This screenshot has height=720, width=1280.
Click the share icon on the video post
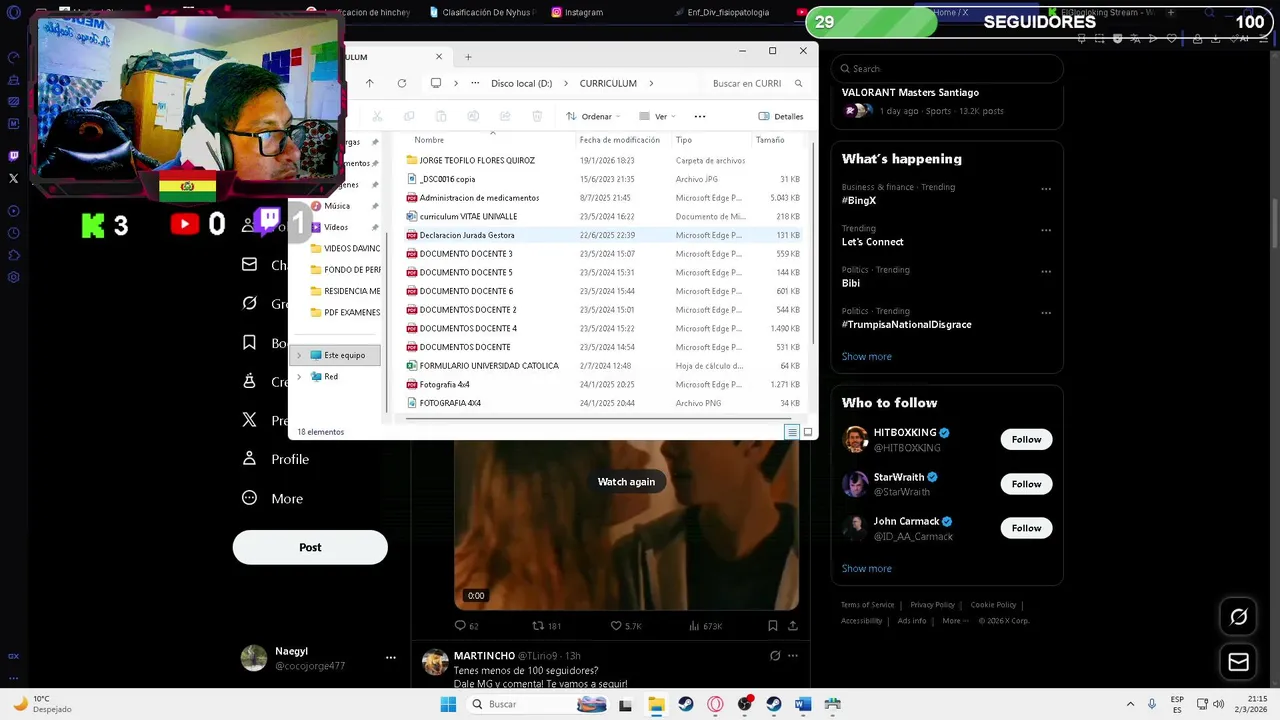(793, 626)
